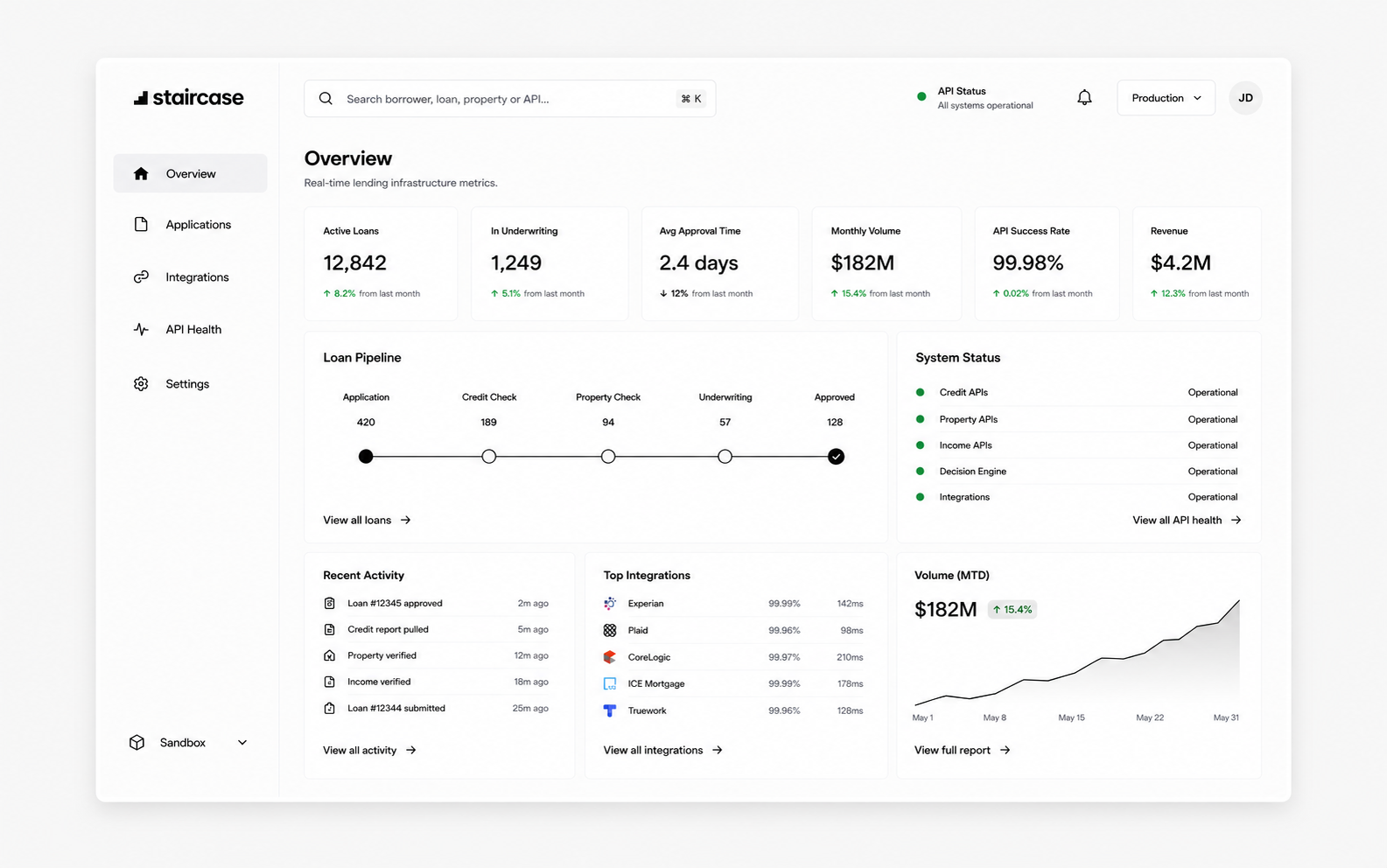This screenshot has width=1387, height=868.
Task: Click the Volume MTD line chart
Action: 1077,653
